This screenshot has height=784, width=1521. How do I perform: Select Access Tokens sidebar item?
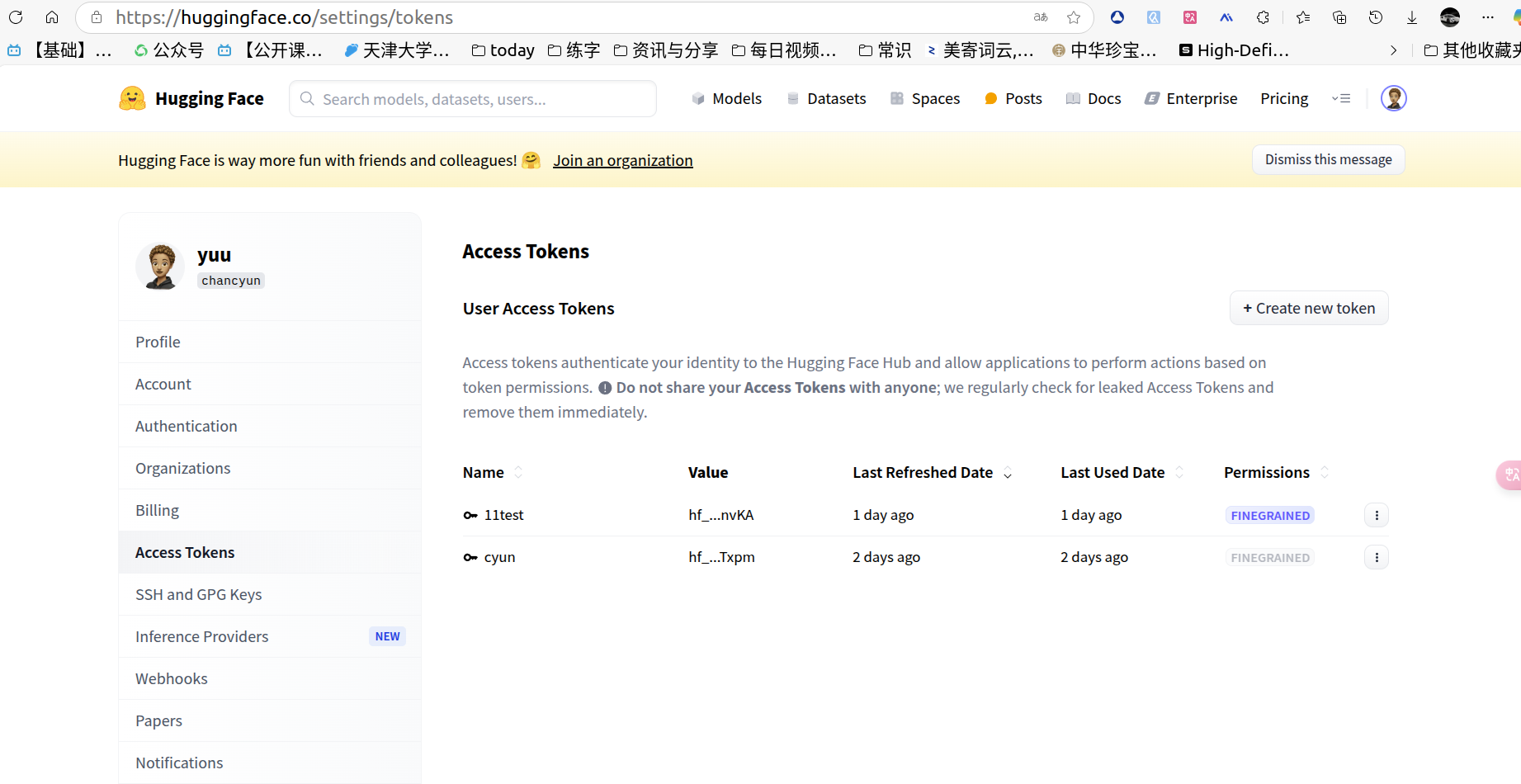coord(270,552)
